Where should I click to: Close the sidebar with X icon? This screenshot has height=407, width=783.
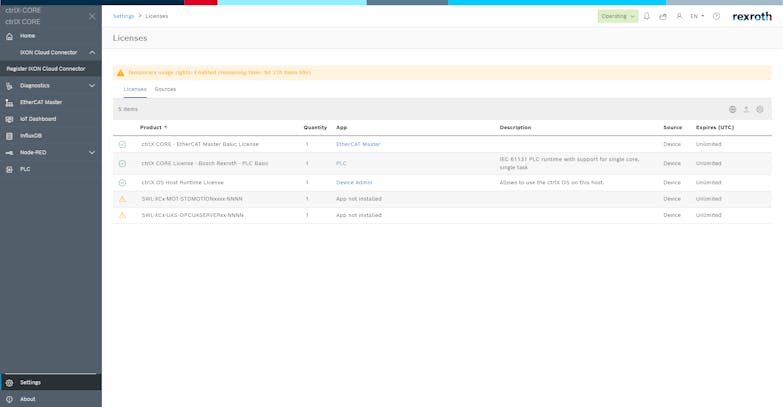point(92,16)
